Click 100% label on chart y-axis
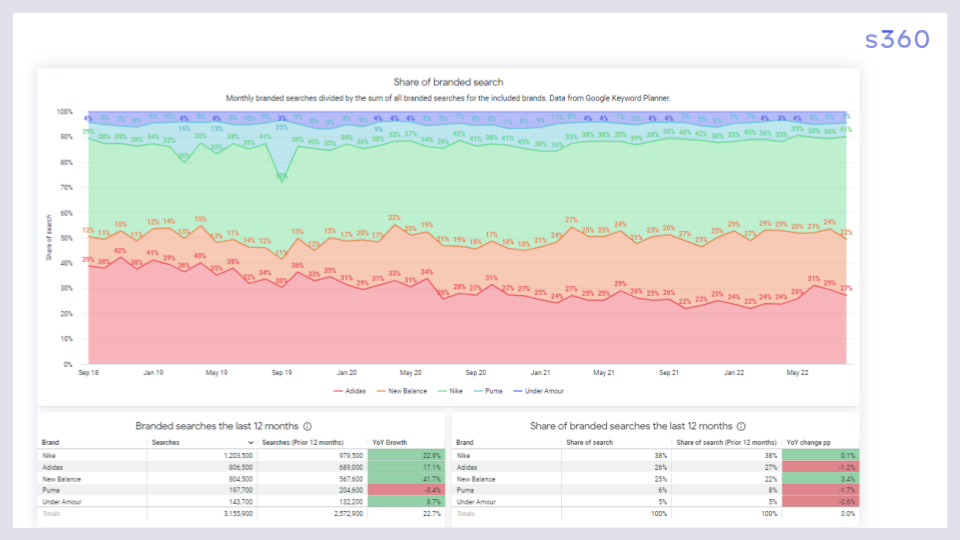 coord(64,112)
